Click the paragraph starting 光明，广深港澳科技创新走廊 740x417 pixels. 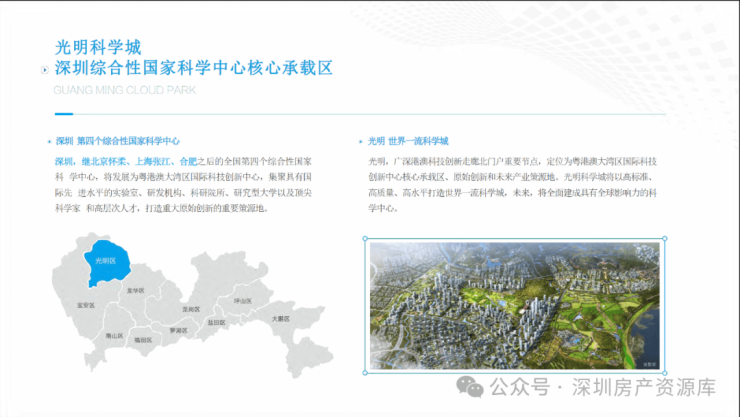pos(513,185)
